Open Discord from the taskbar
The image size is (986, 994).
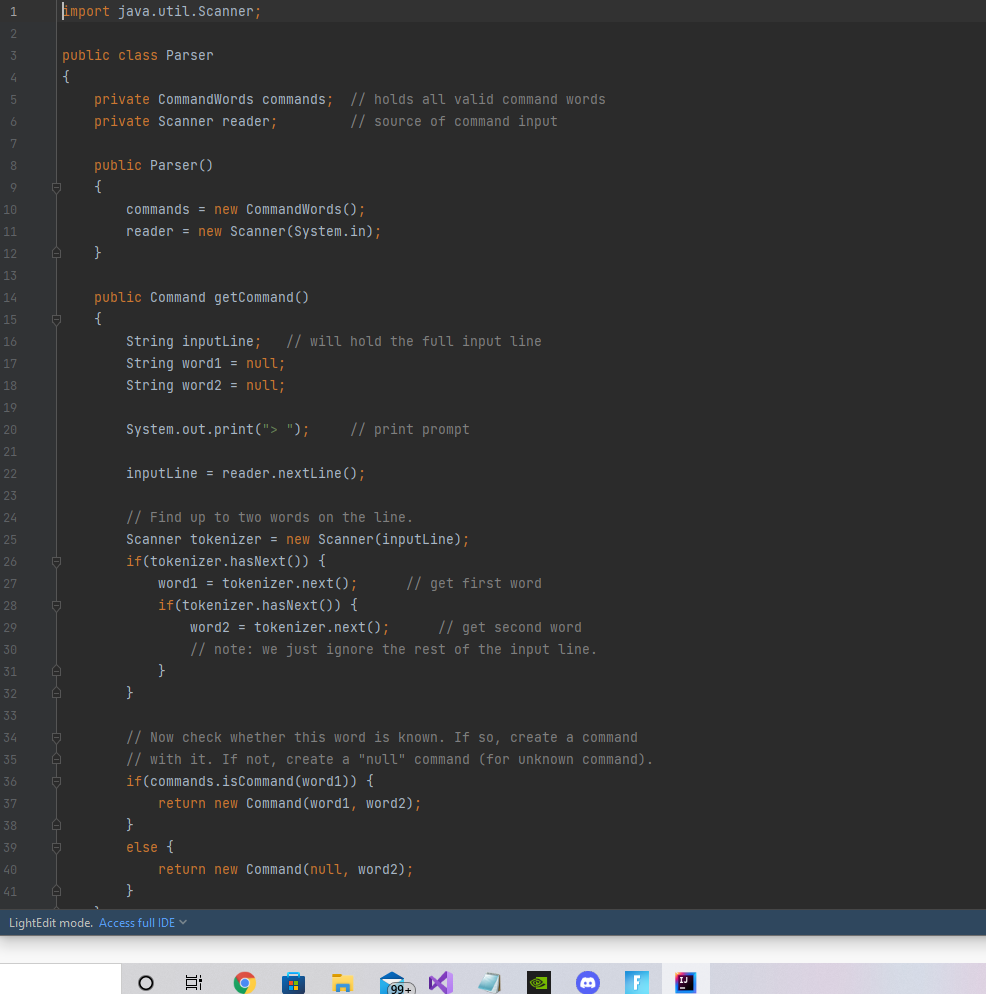pos(588,982)
